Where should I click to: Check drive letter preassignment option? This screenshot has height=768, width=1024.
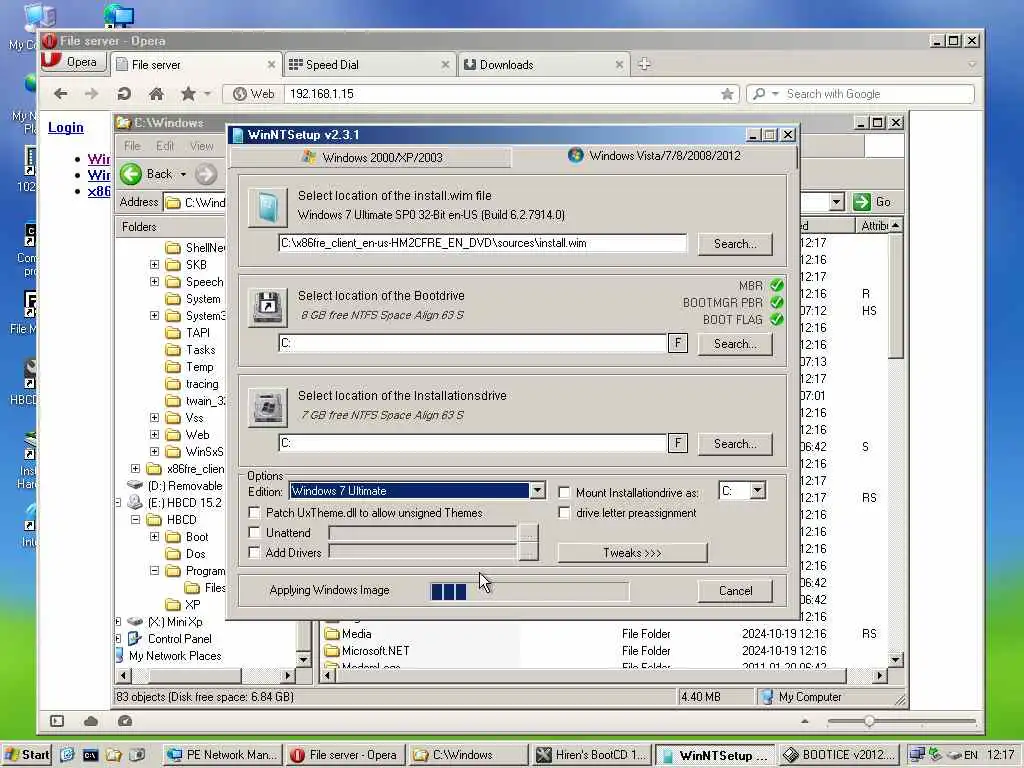564,513
